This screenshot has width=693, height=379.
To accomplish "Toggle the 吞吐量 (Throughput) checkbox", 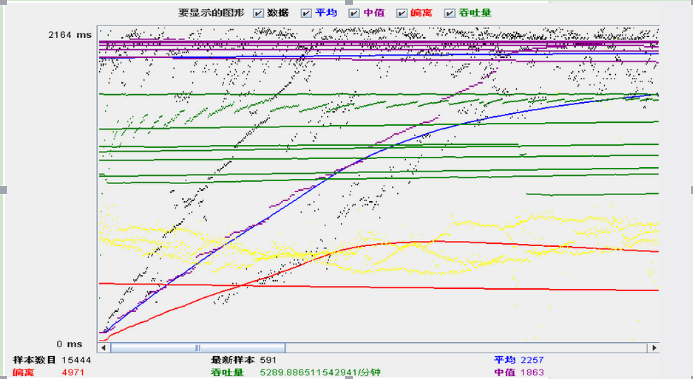I will point(449,13).
